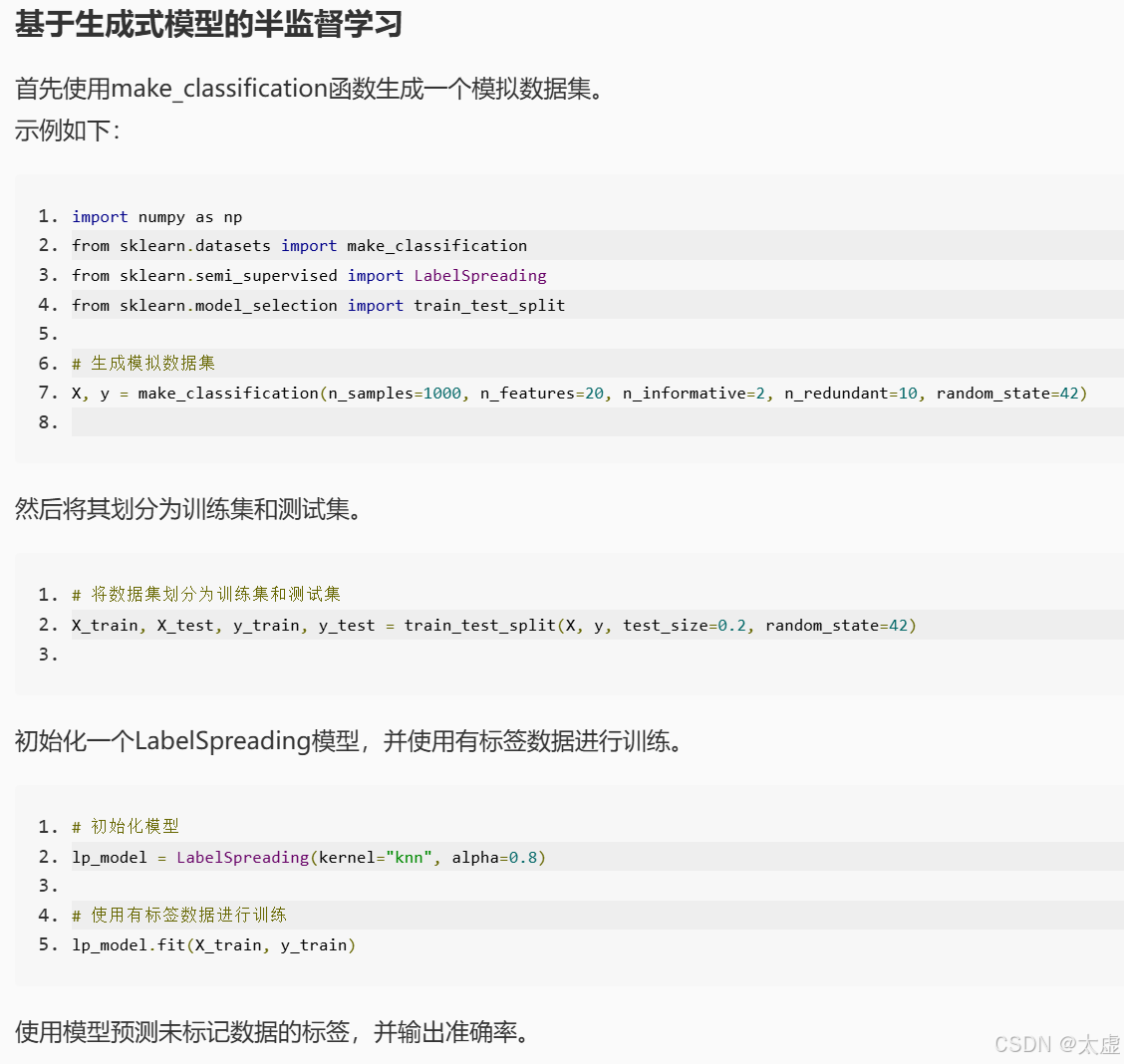Viewport: 1124px width, 1064px height.
Task: Click the line importing make_classification
Action: point(299,246)
